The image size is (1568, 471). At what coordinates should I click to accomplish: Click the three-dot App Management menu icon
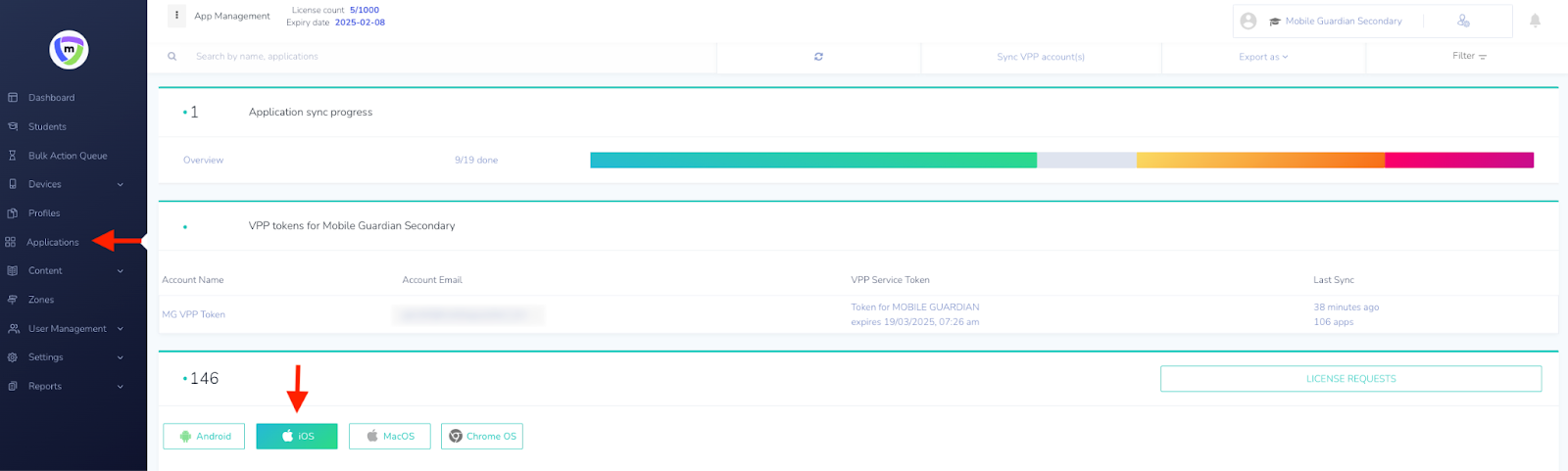pyautogui.click(x=176, y=16)
